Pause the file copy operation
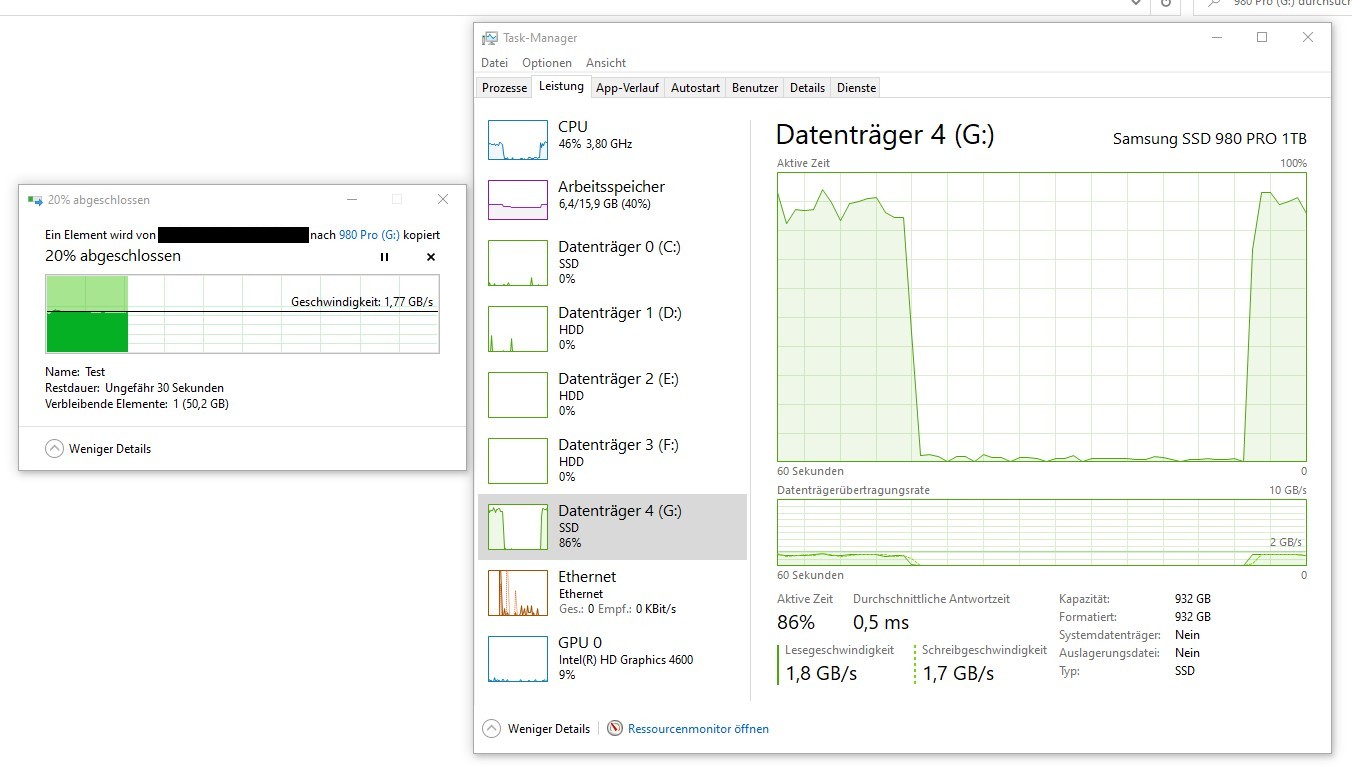1352x774 pixels. (x=384, y=257)
